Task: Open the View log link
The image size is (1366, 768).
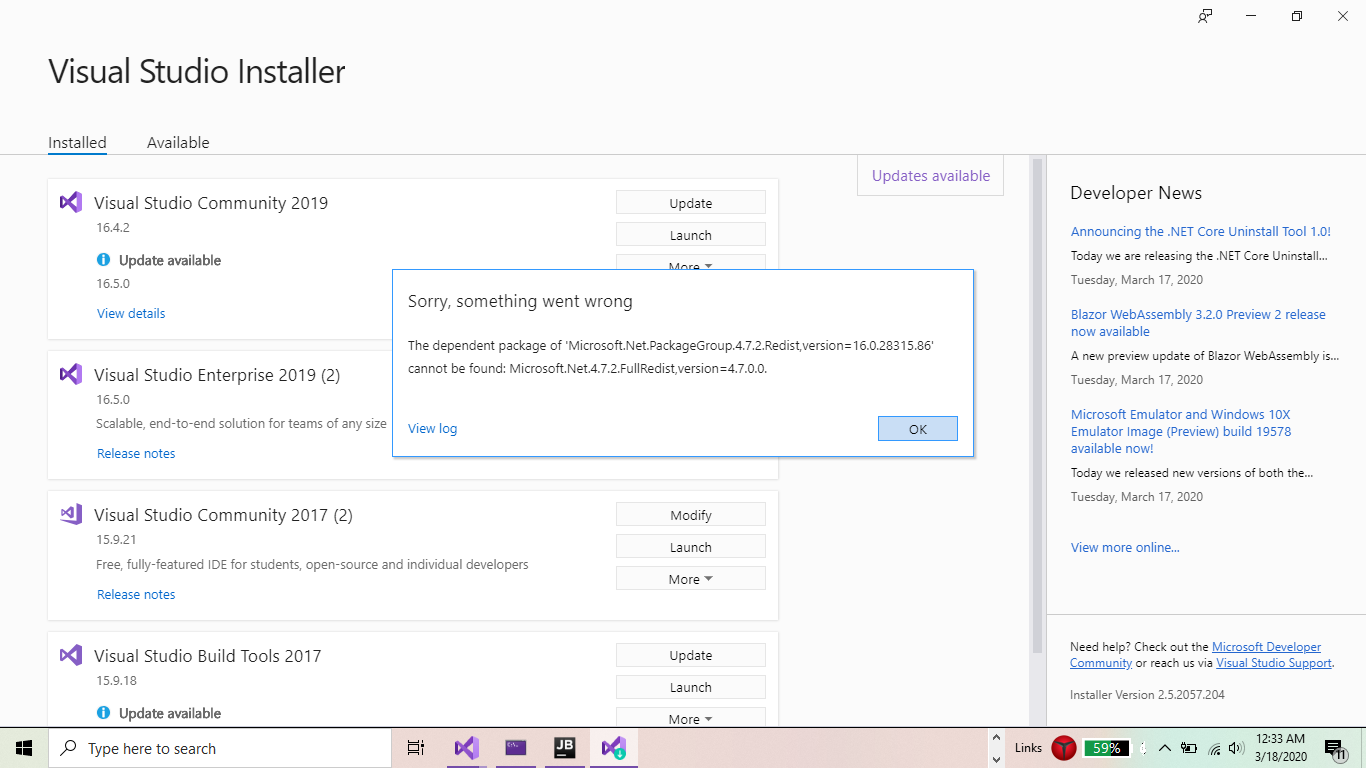Action: coord(432,429)
